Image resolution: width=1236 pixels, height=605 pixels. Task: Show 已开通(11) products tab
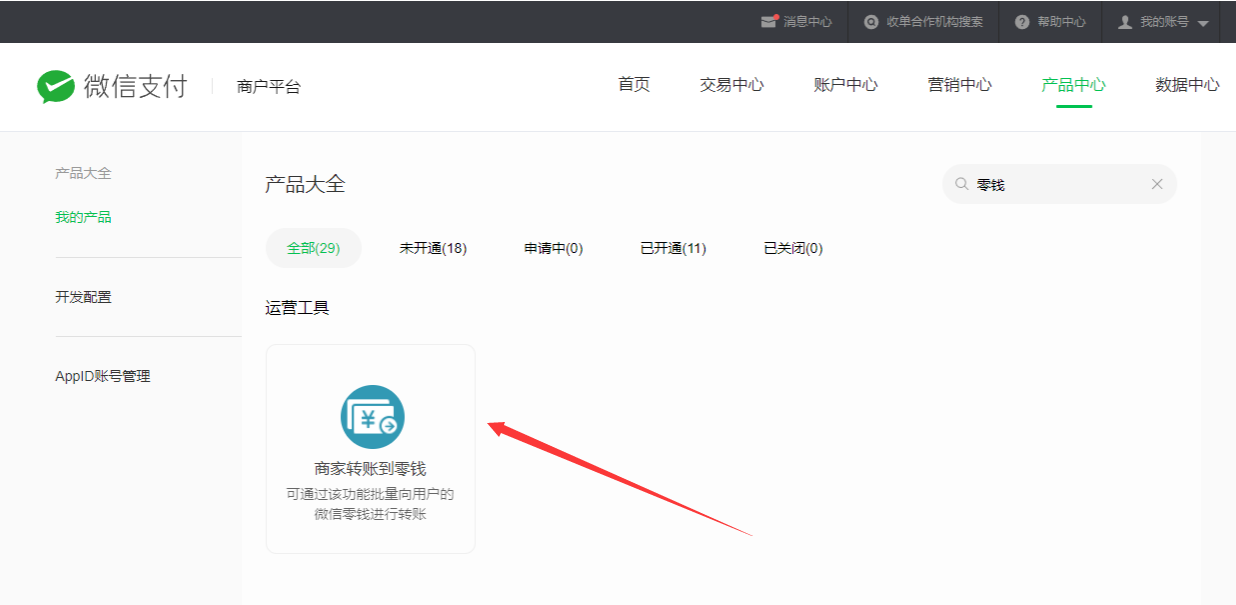click(x=673, y=248)
